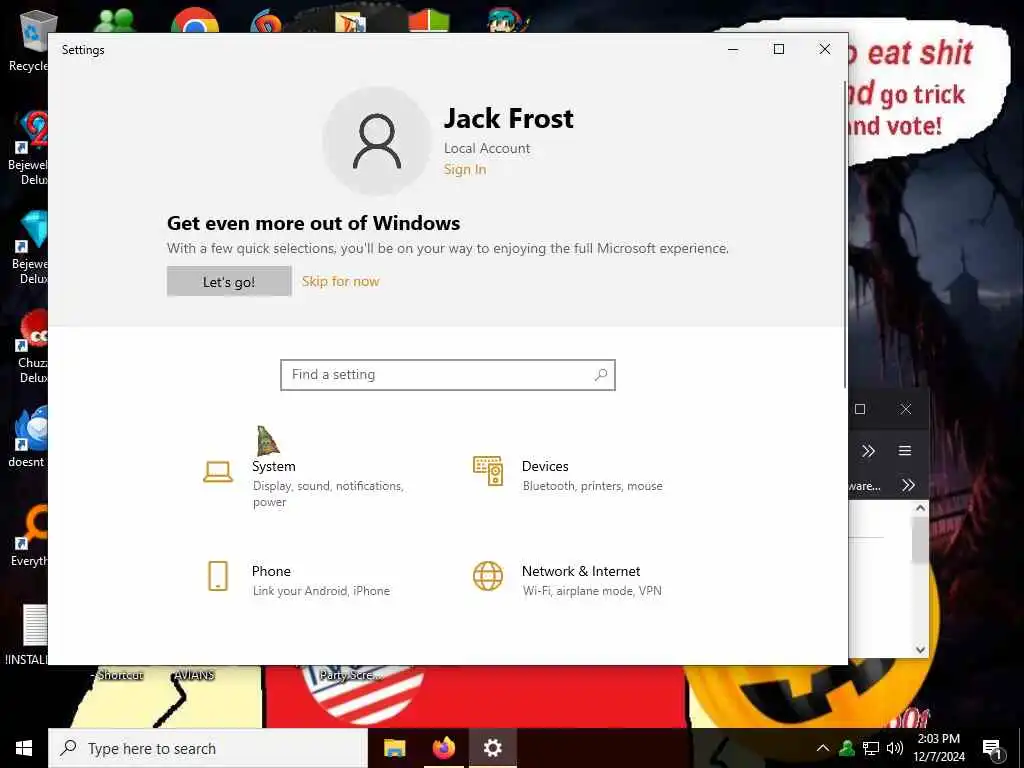1024x768 pixels.
Task: Select the Bejeweled Deluxe diamond shortcut
Action: 31,248
